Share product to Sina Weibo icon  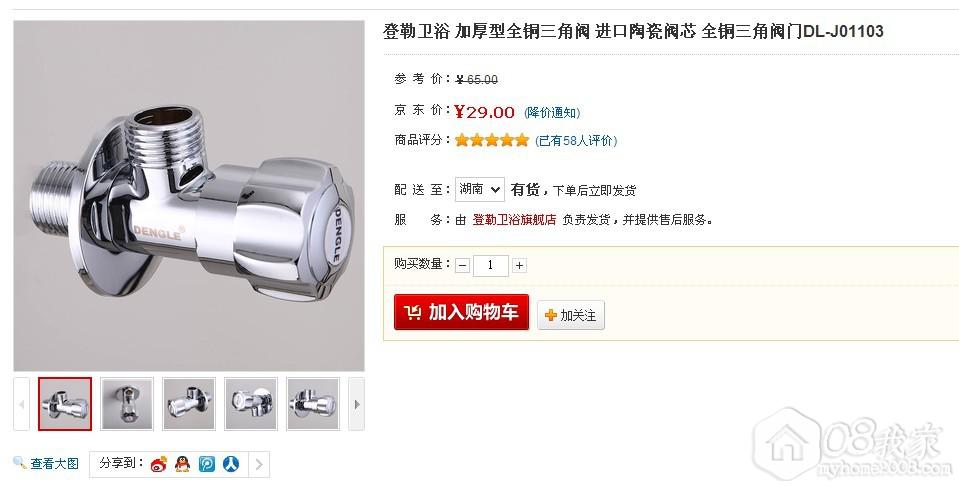(x=159, y=464)
